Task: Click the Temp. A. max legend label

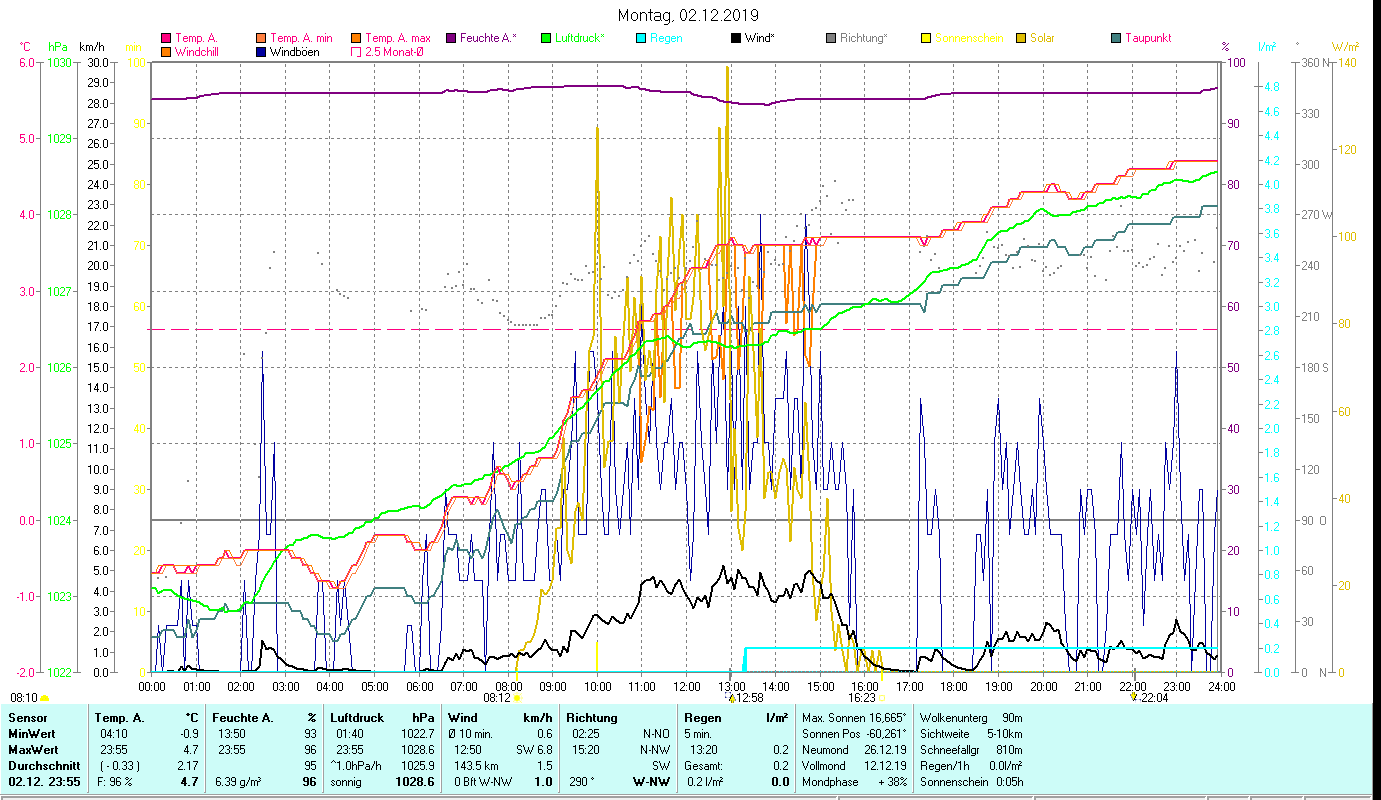Action: [397, 39]
